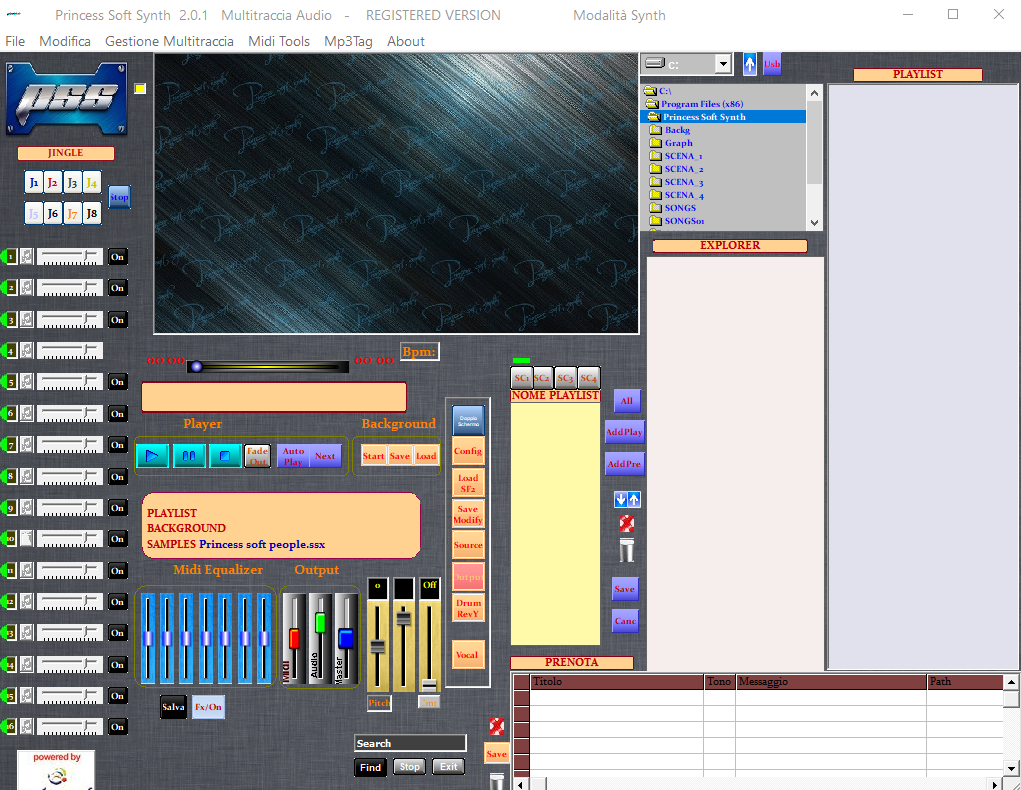The height and width of the screenshot is (790, 1021).
Task: Open the Midi Tools menu
Action: (278, 41)
